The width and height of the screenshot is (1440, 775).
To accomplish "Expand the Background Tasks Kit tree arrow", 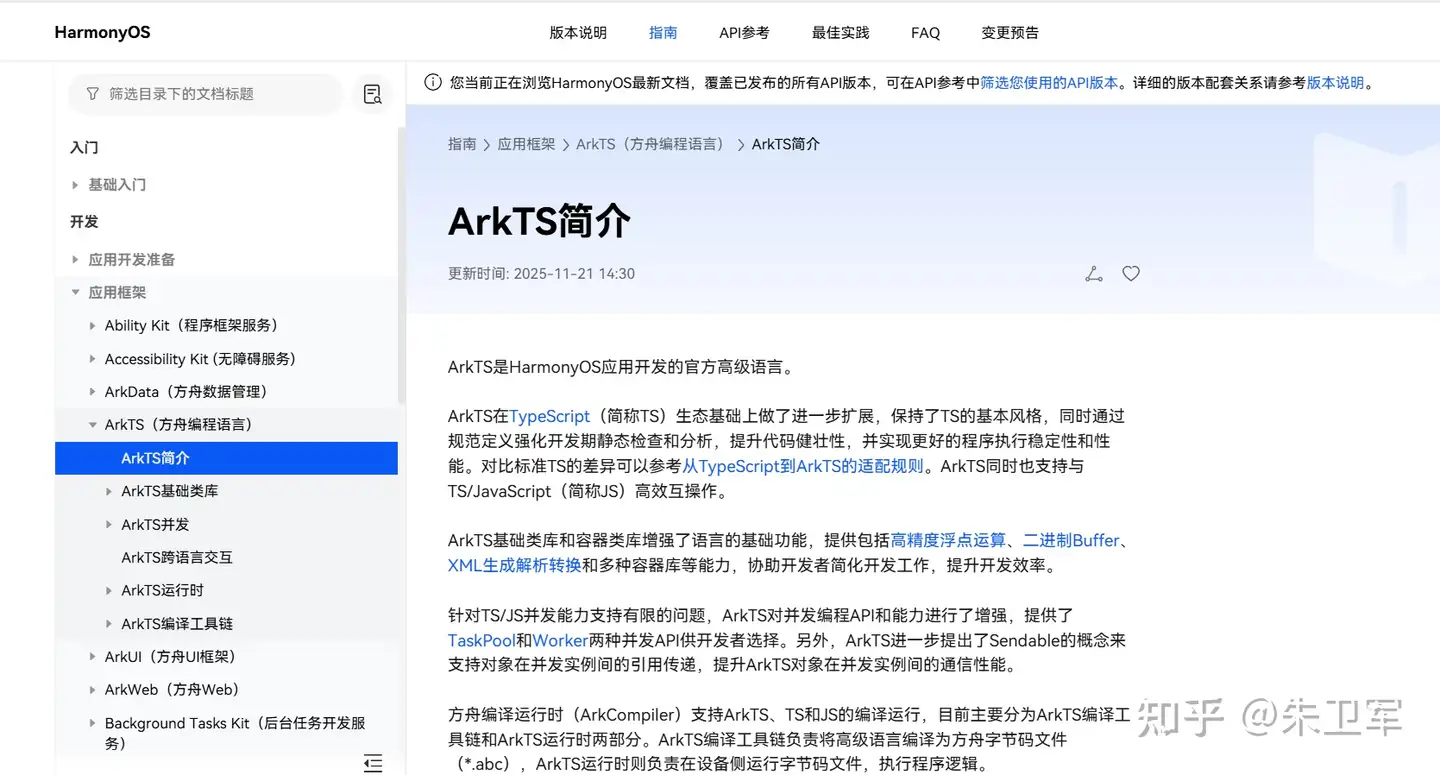I will (x=92, y=723).
